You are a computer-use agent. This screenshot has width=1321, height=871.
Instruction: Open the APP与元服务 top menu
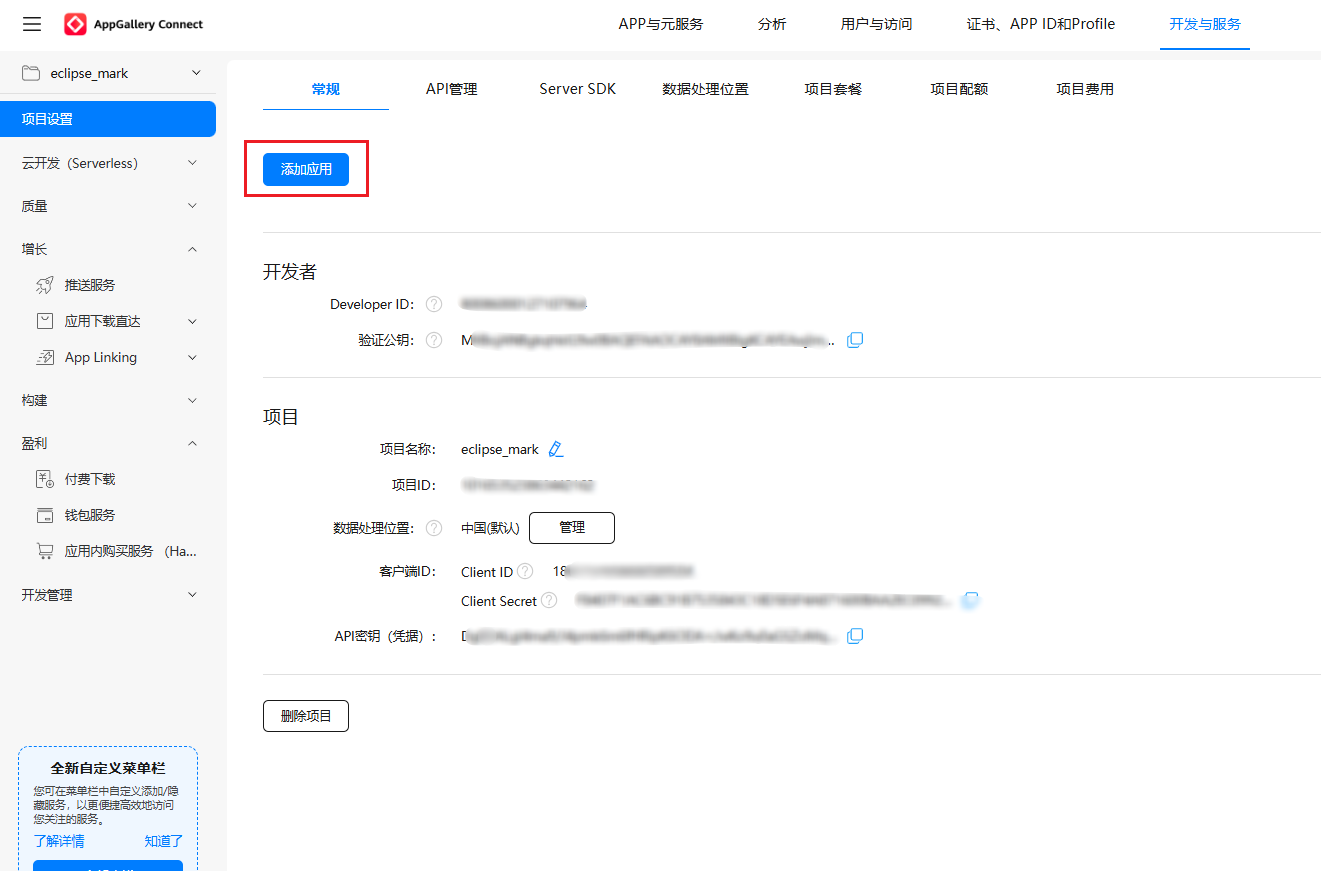coord(661,24)
